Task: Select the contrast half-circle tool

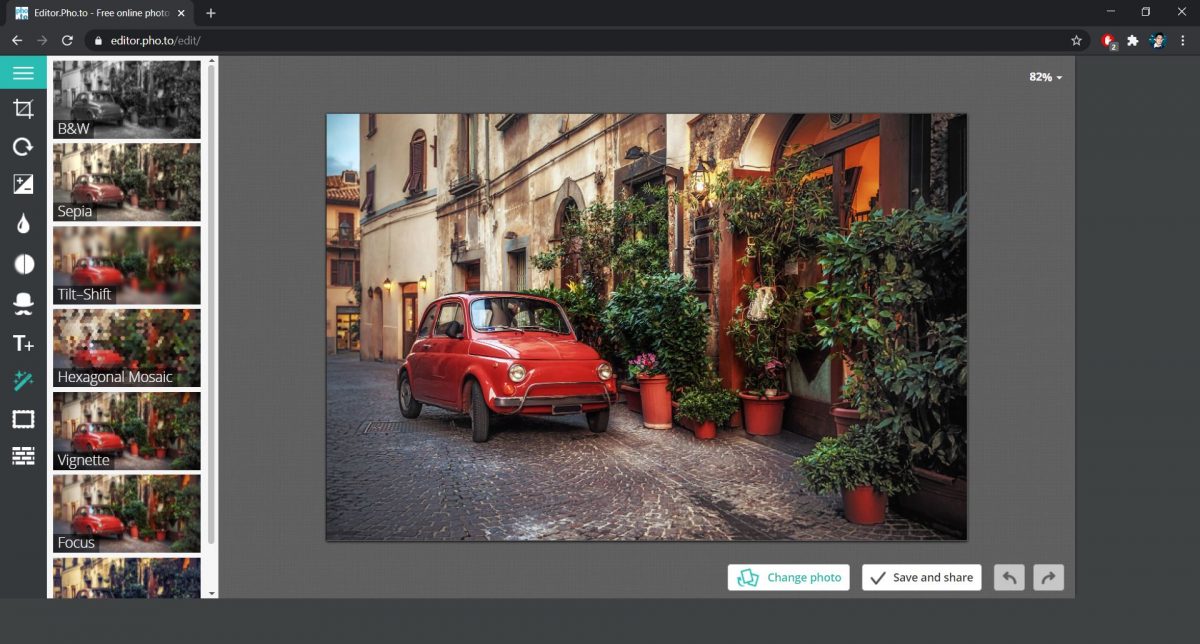Action: [x=23, y=263]
